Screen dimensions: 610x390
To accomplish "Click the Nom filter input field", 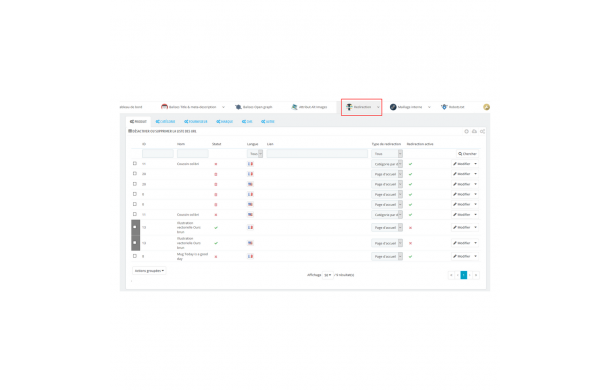I will pyautogui.click(x=193, y=154).
